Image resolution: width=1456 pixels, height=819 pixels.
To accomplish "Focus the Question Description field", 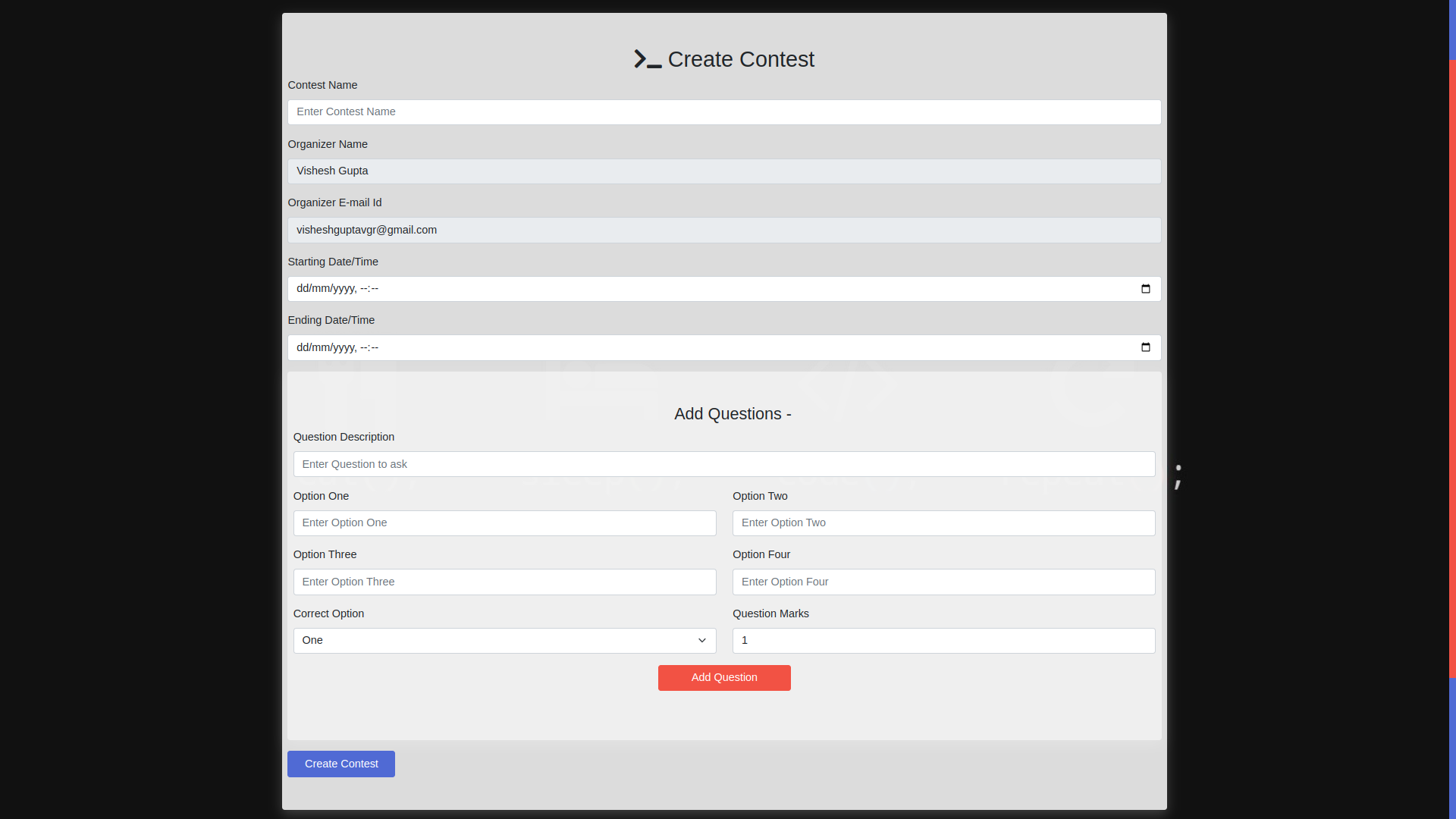I will [723, 464].
